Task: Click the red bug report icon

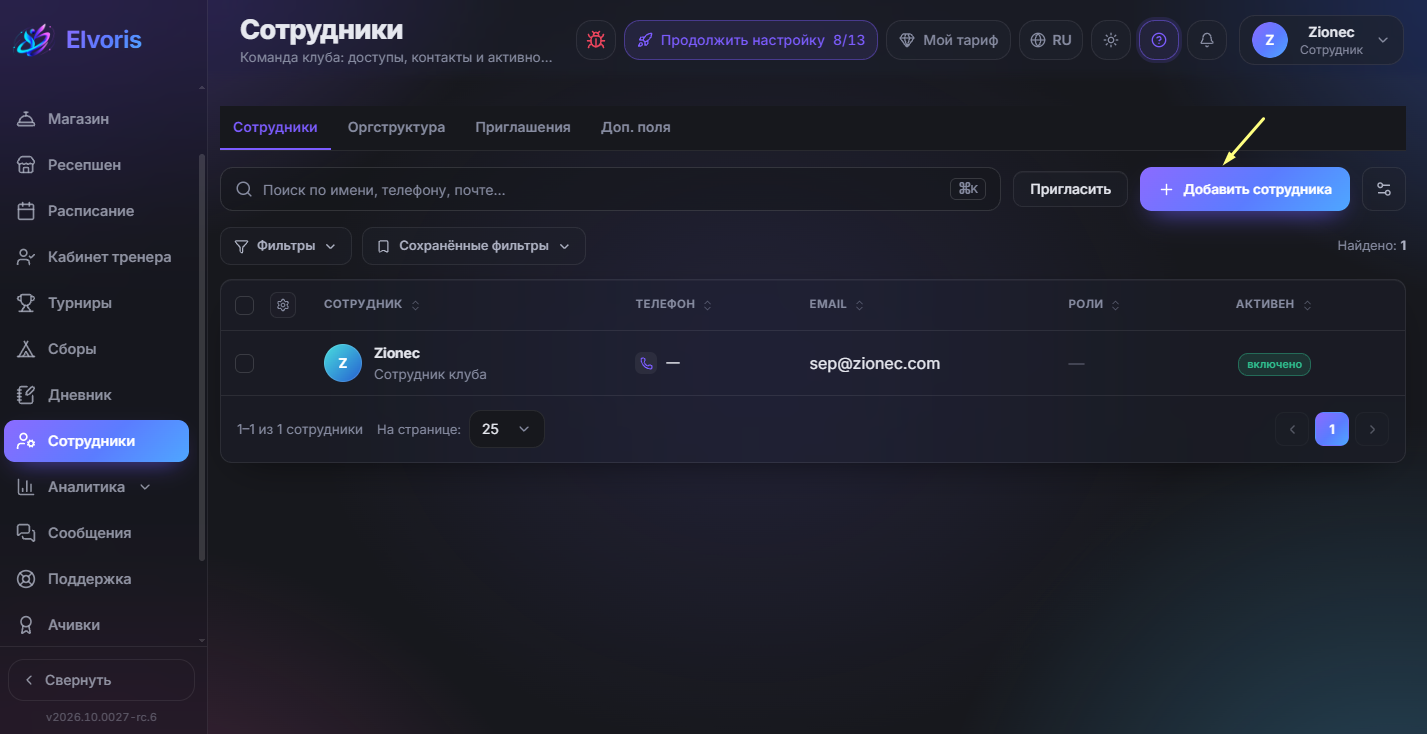Action: [x=596, y=40]
